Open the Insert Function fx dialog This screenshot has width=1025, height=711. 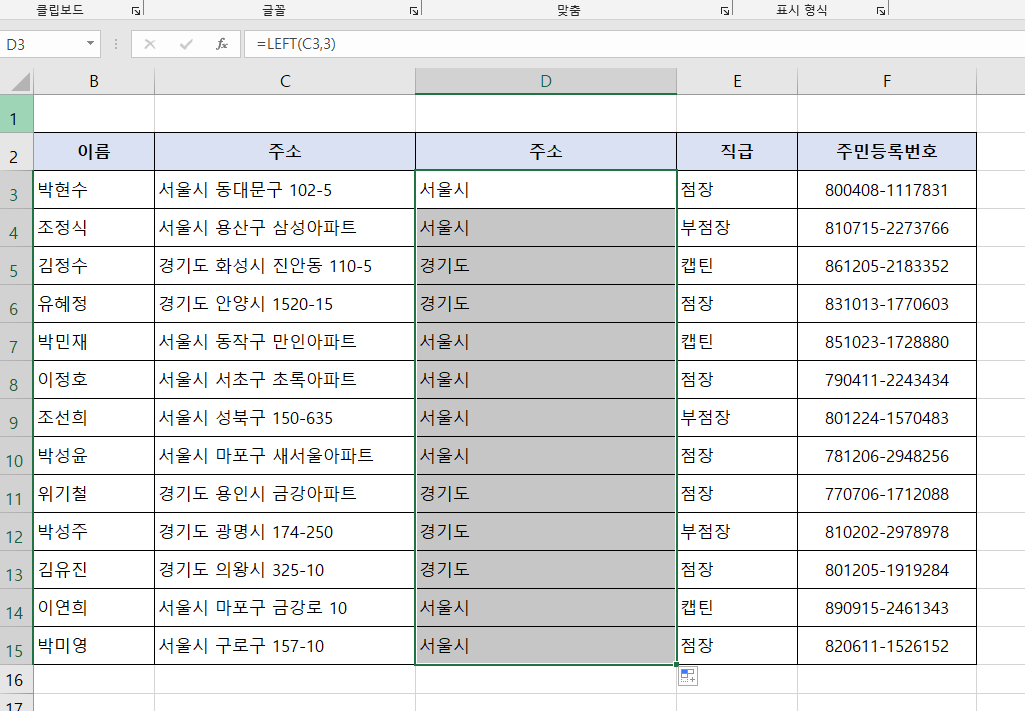coord(222,44)
